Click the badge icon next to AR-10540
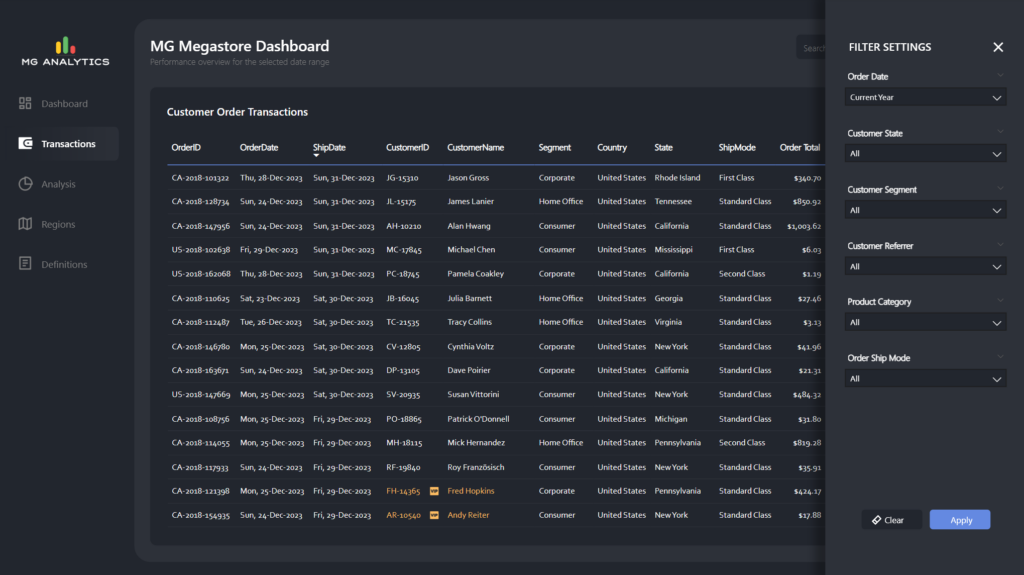This screenshot has height=575, width=1024. pyautogui.click(x=434, y=515)
